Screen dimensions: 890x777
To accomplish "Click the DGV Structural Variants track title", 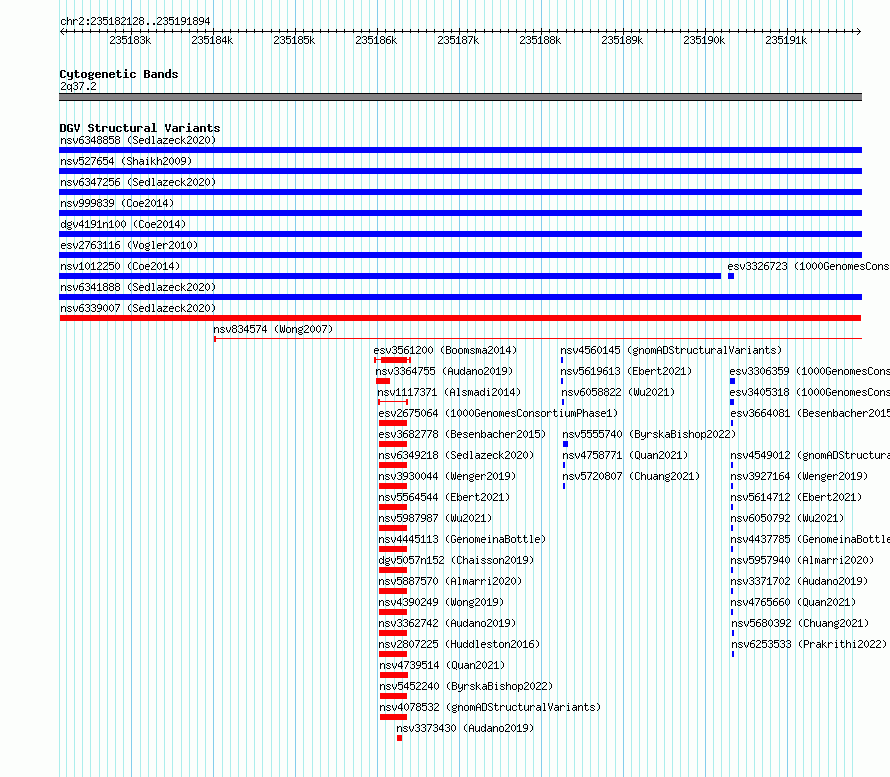I will (x=140, y=128).
